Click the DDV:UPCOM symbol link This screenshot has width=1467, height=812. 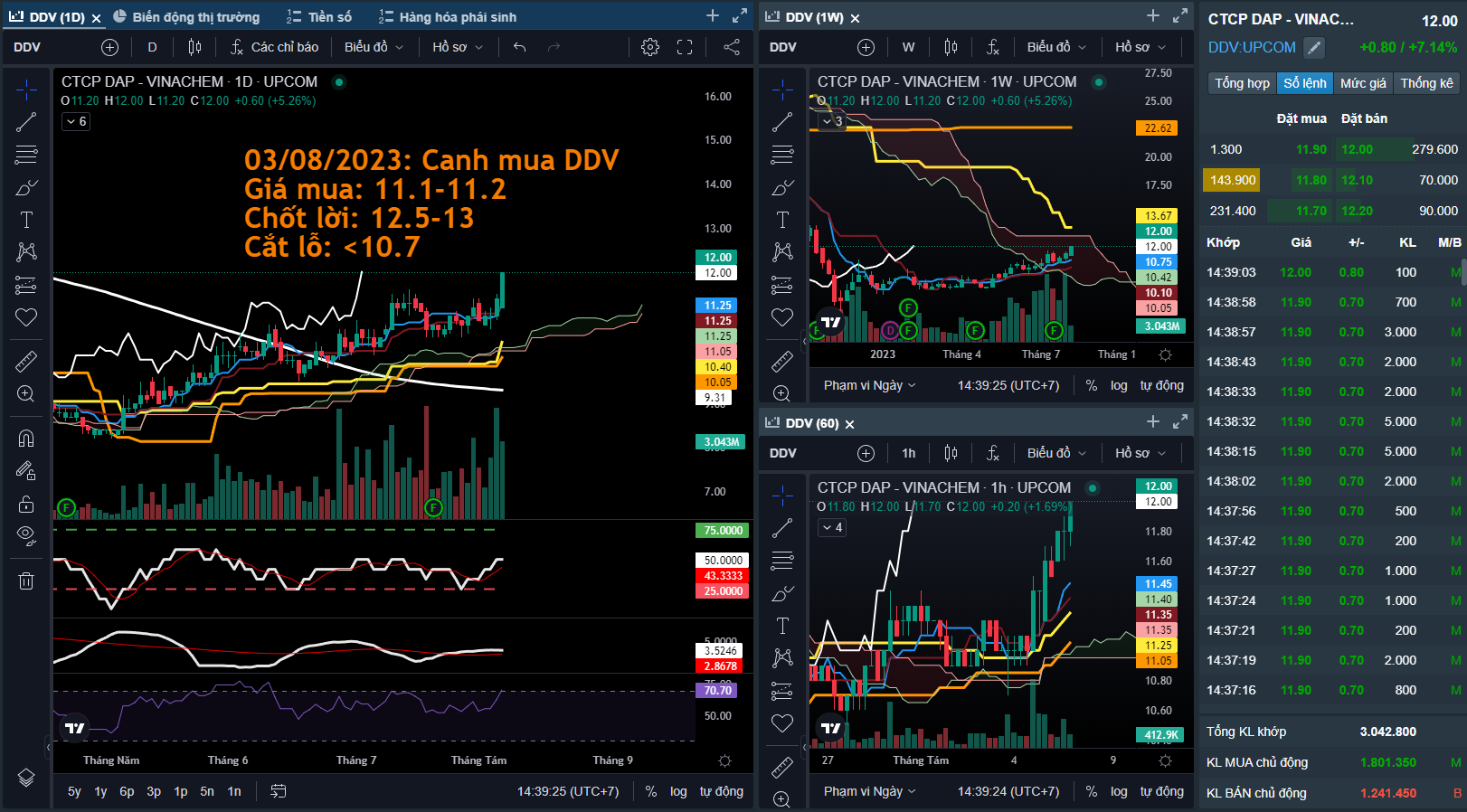pos(1252,47)
